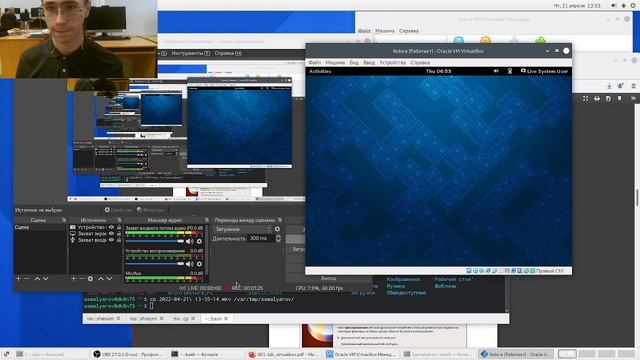Switch to the bash terminal tab
Viewport: 640px width, 360px height.
[216, 318]
